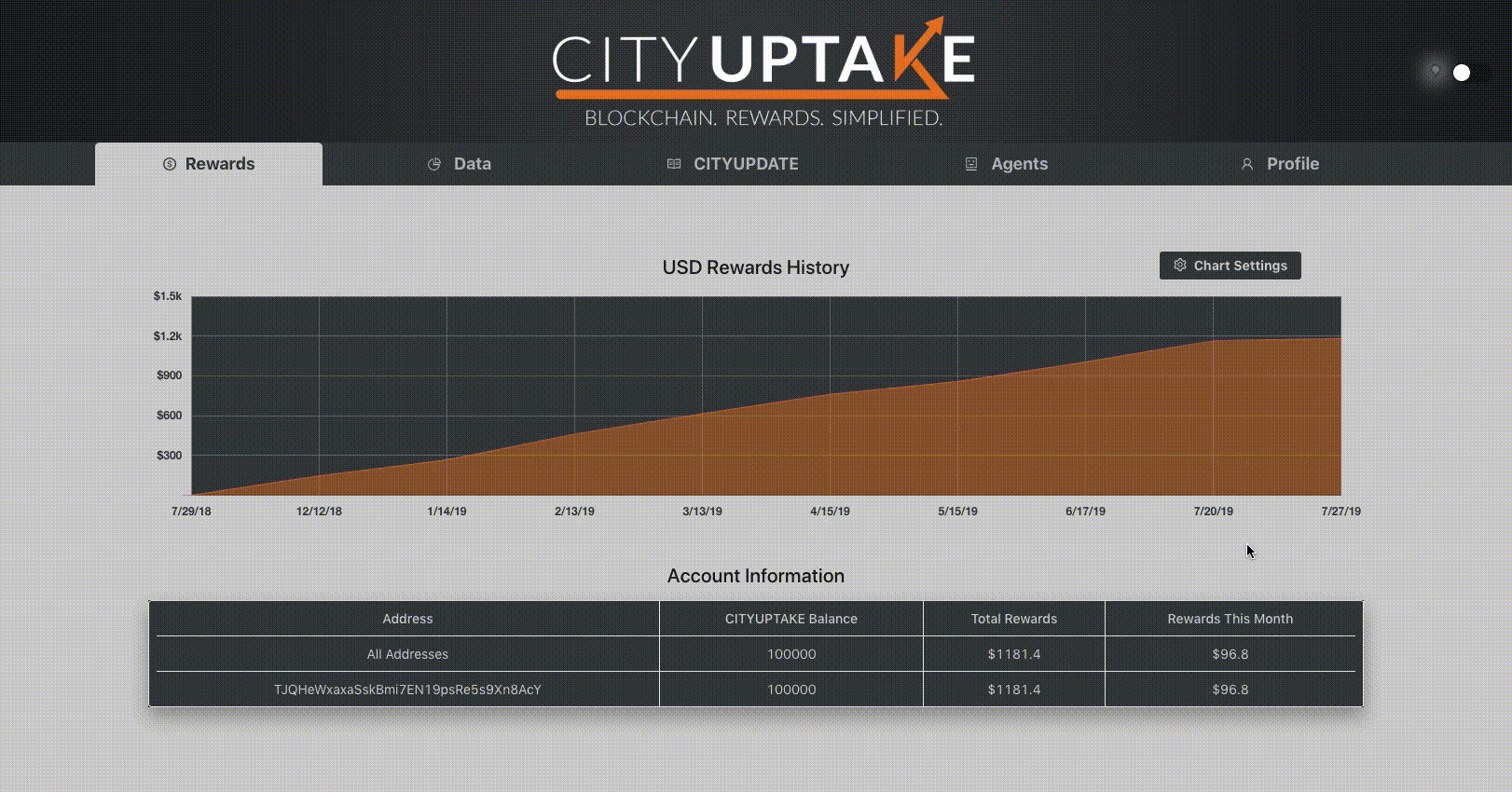Image resolution: width=1512 pixels, height=792 pixels.
Task: Click the Rewards This Month column header
Action: (1230, 619)
